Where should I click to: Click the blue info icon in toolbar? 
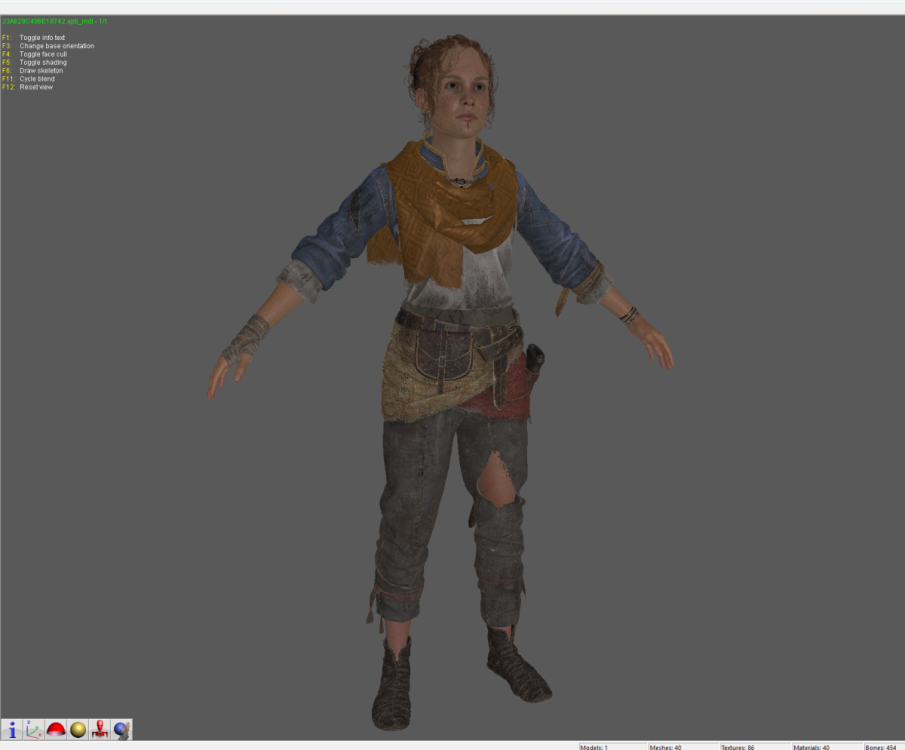coord(12,730)
